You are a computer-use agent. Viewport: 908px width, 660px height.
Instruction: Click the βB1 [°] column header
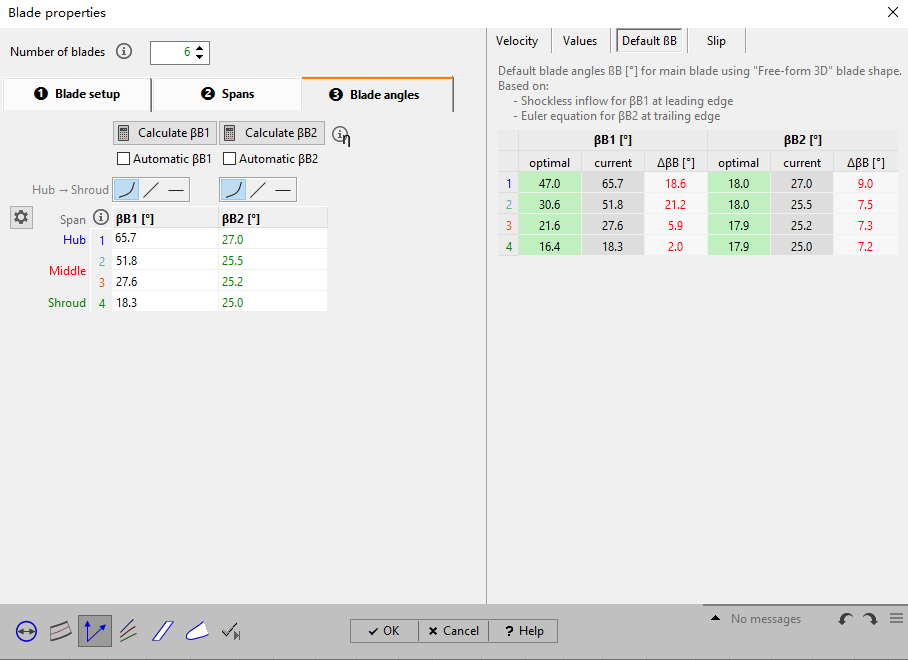coord(165,219)
